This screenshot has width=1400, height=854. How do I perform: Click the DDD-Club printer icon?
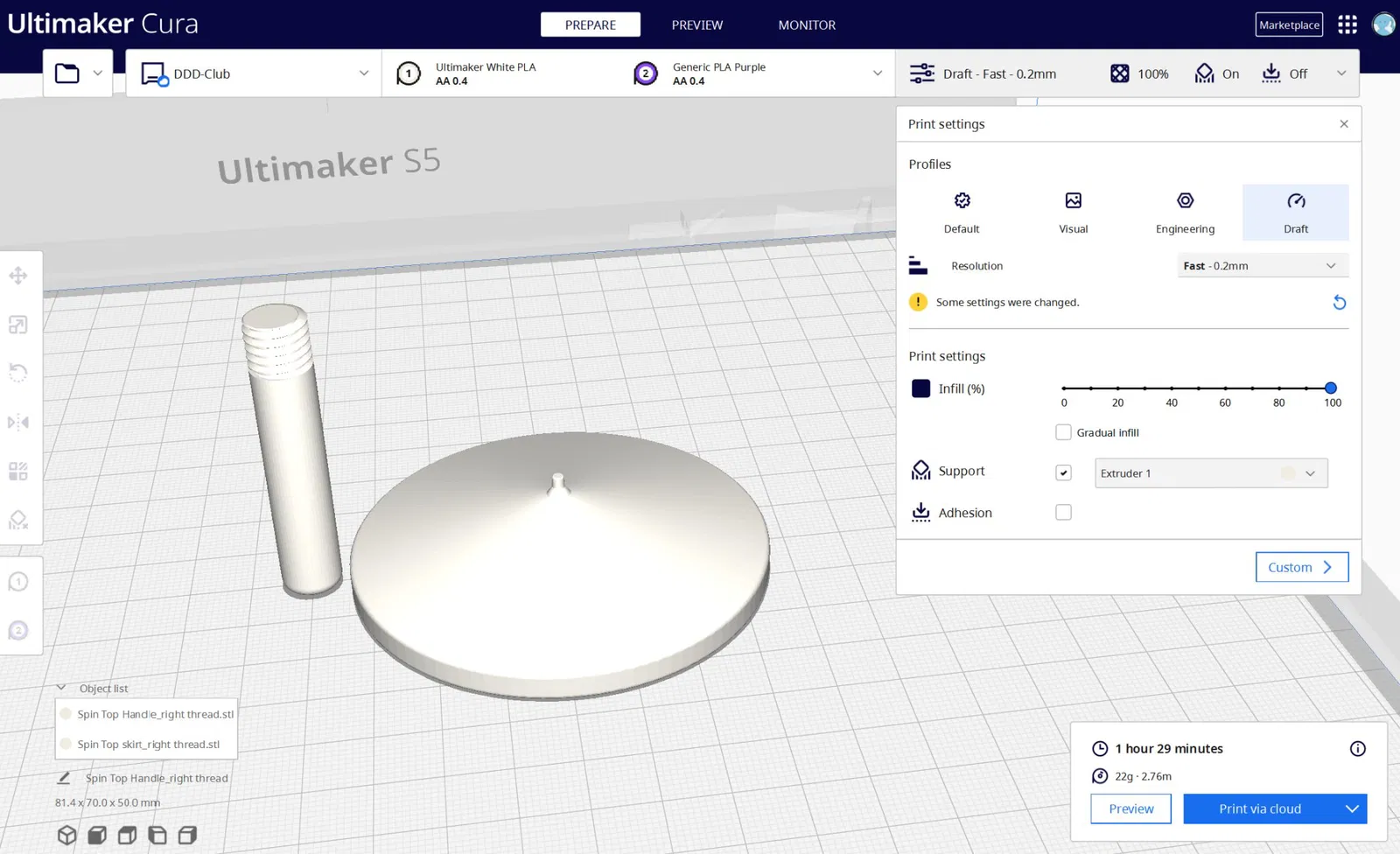154,74
